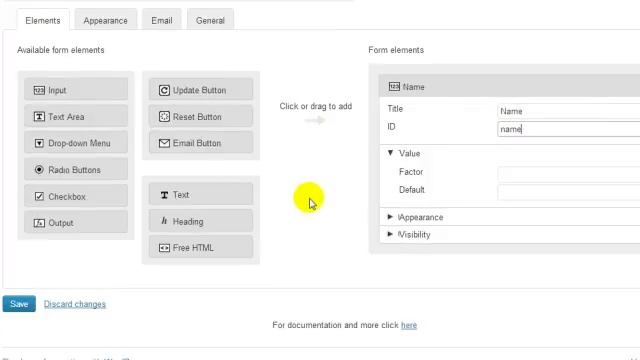Open the General tab
The height and width of the screenshot is (360, 640).
pyautogui.click(x=210, y=20)
